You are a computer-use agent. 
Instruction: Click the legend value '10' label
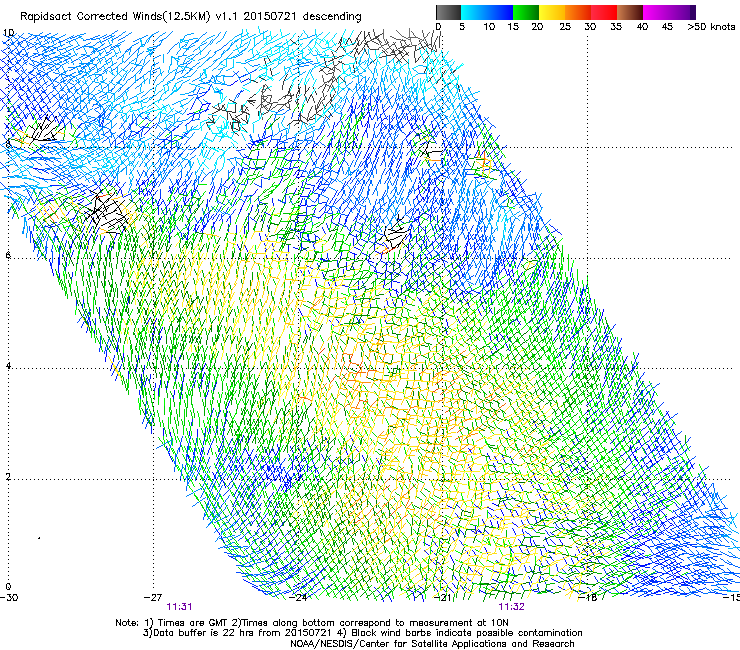489,27
